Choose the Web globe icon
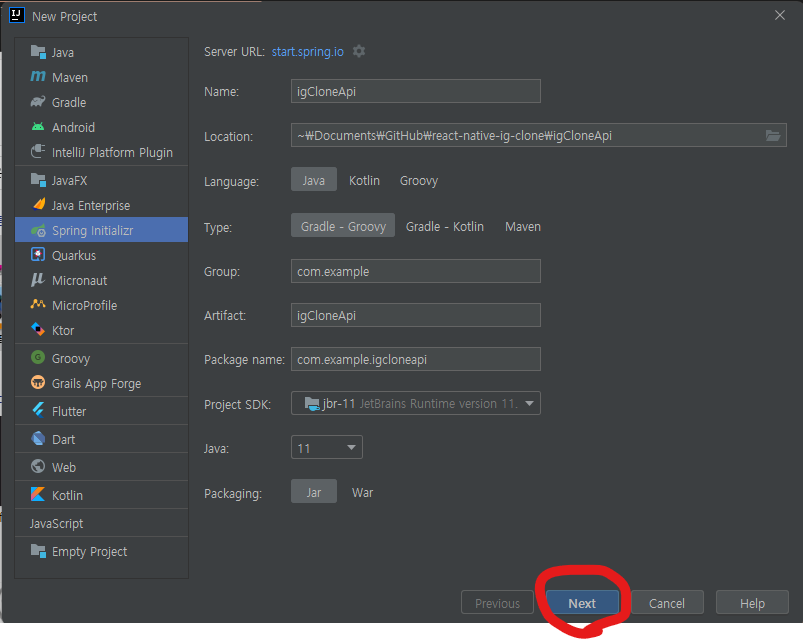 pos(38,466)
